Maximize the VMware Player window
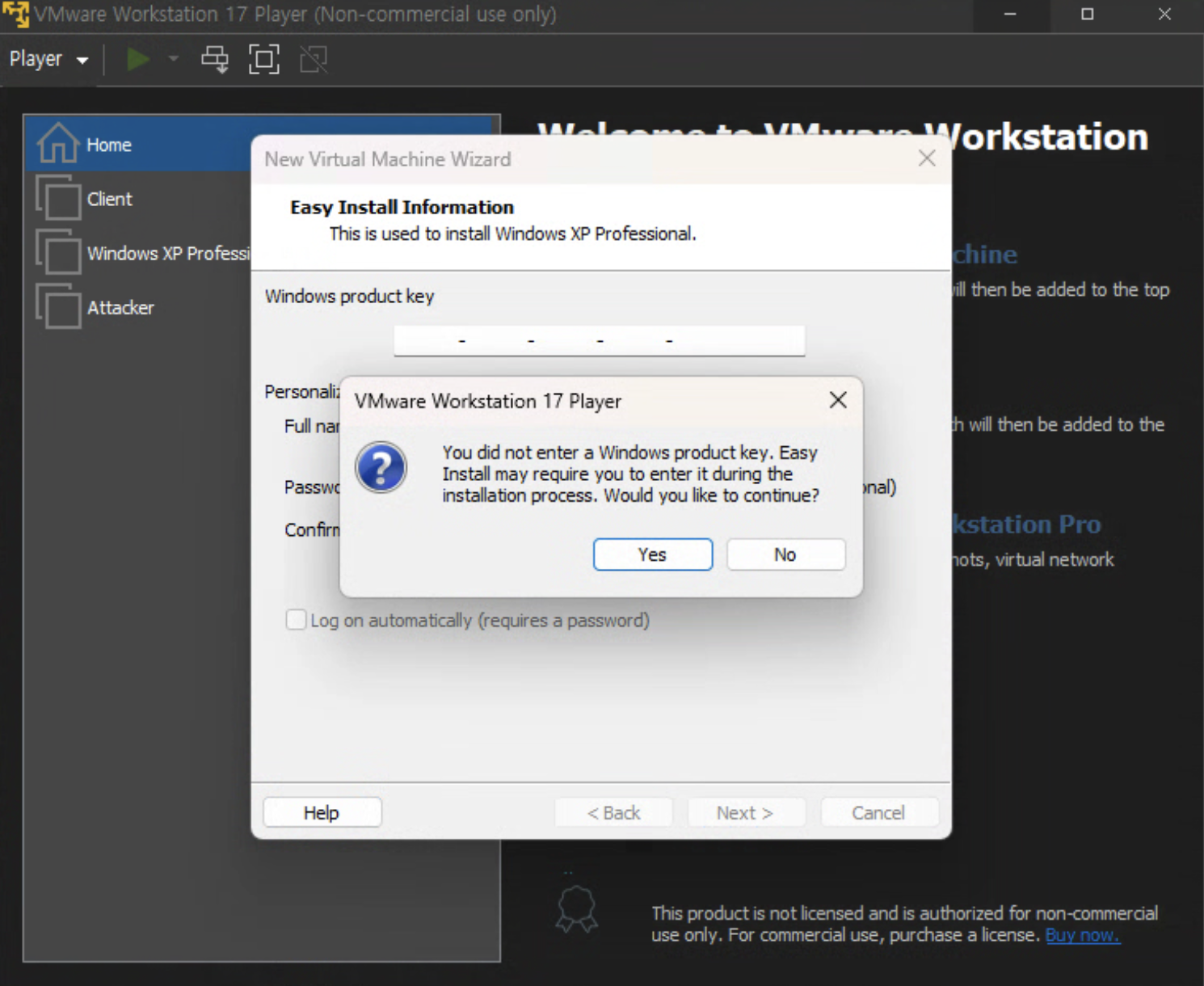The height and width of the screenshot is (986, 1204). tap(1088, 15)
